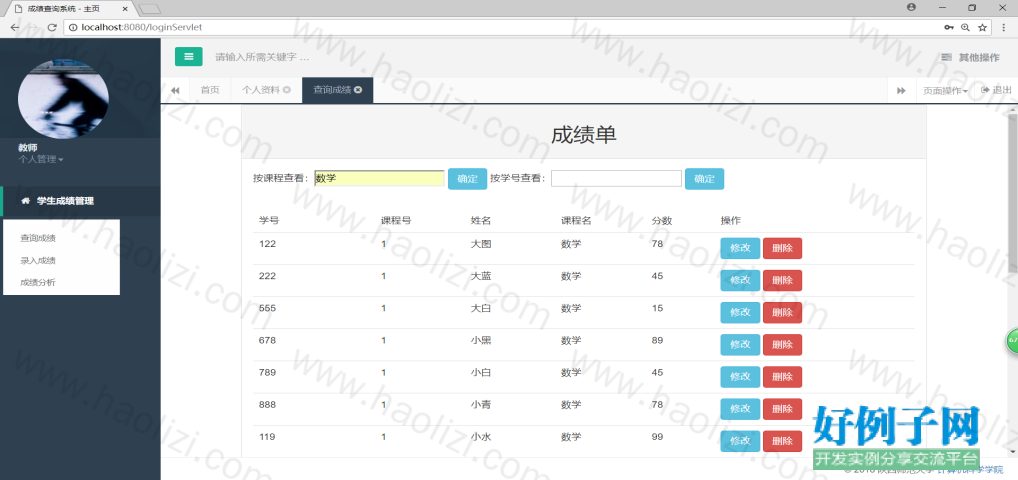Click the name cell 小黑
The height and width of the screenshot is (480, 1018).
[480, 340]
